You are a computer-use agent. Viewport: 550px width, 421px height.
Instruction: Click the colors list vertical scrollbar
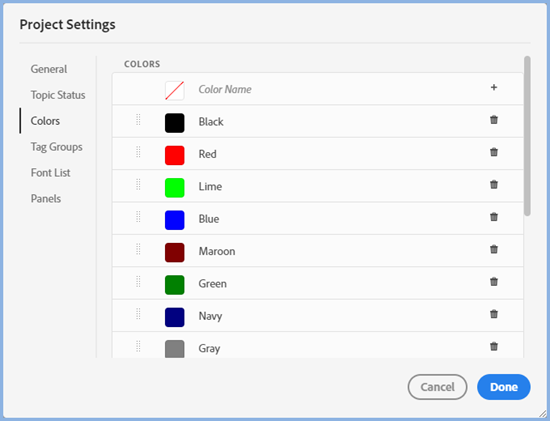527,136
